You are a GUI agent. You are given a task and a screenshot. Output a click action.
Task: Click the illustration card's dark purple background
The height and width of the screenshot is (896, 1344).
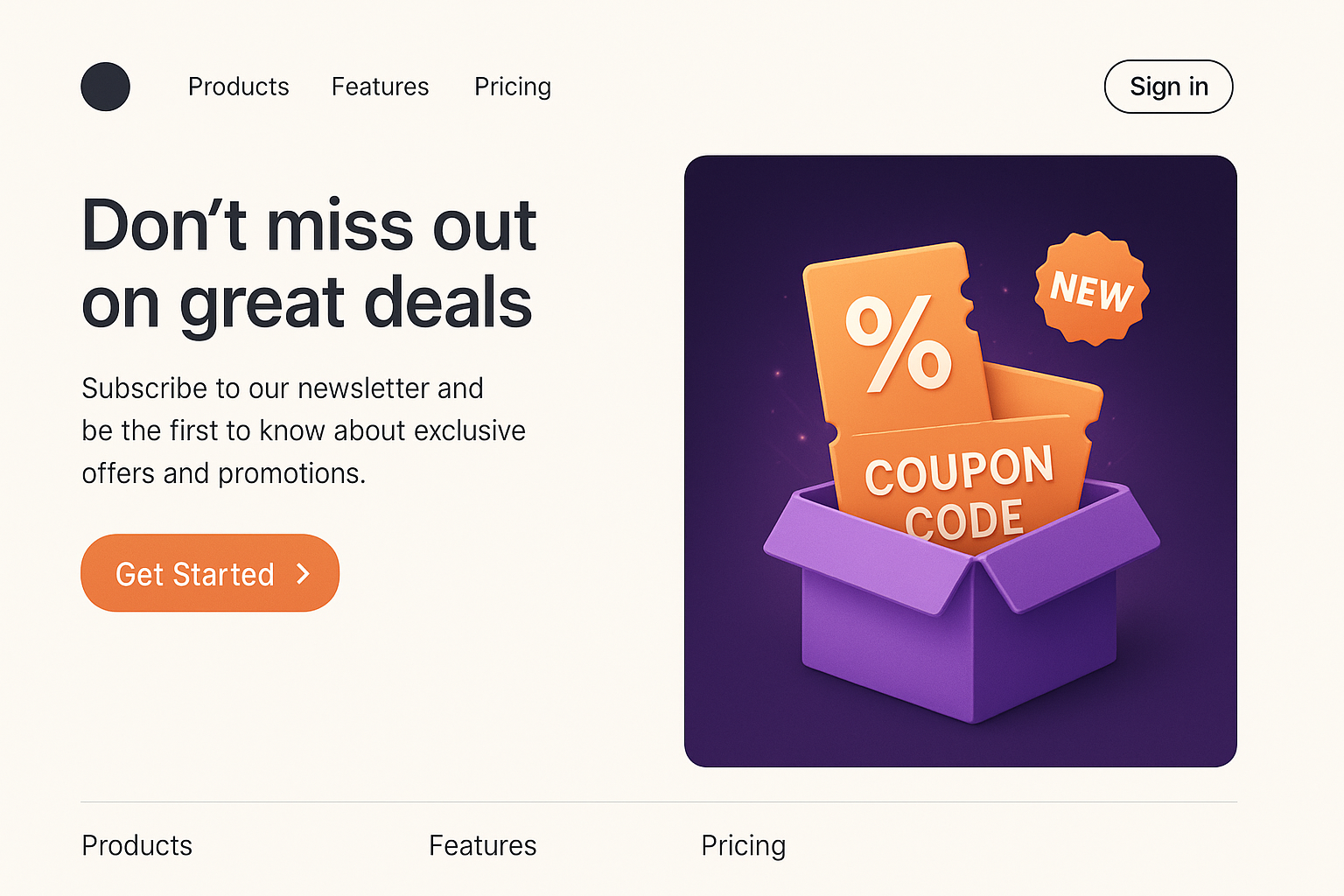tap(752, 227)
